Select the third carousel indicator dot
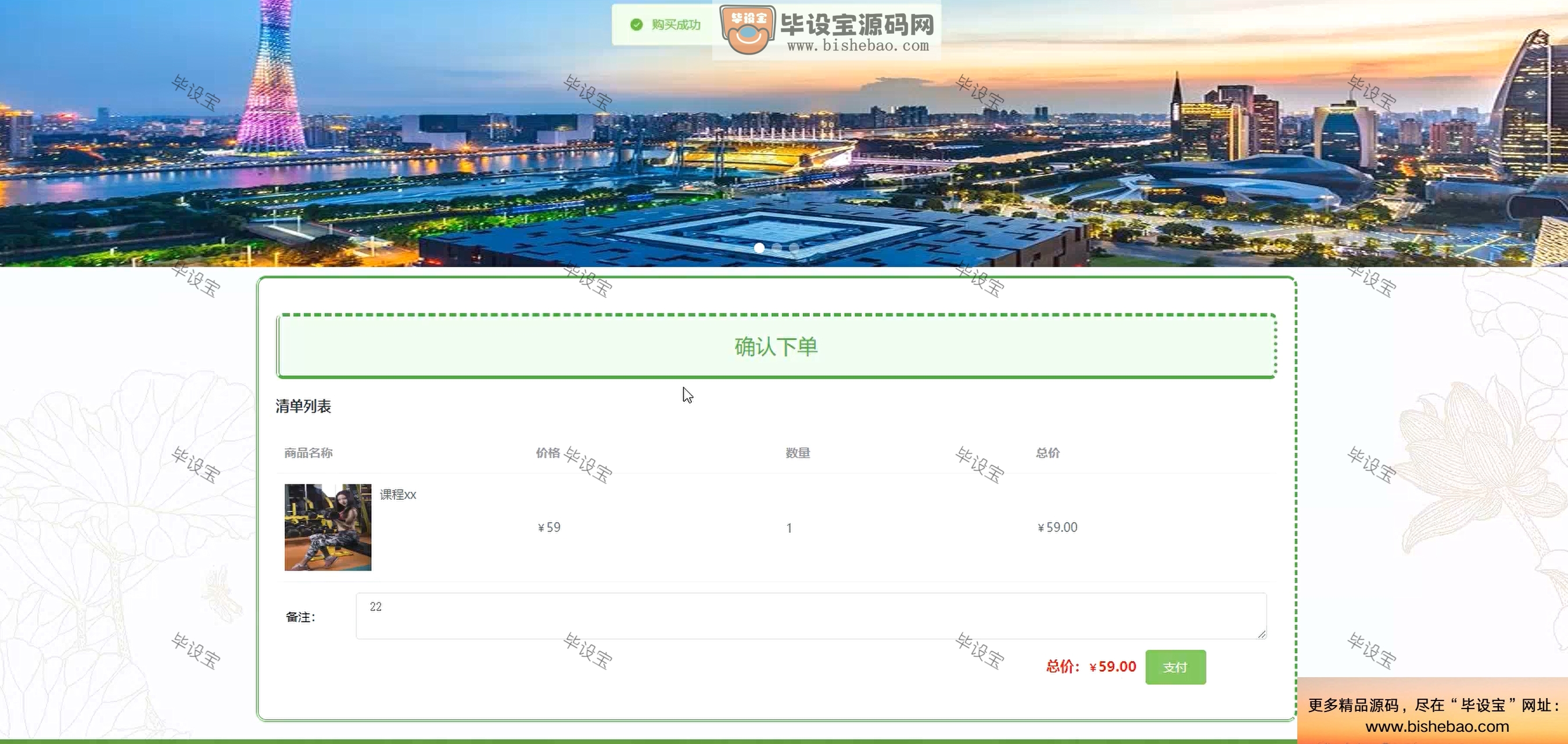 [794, 247]
